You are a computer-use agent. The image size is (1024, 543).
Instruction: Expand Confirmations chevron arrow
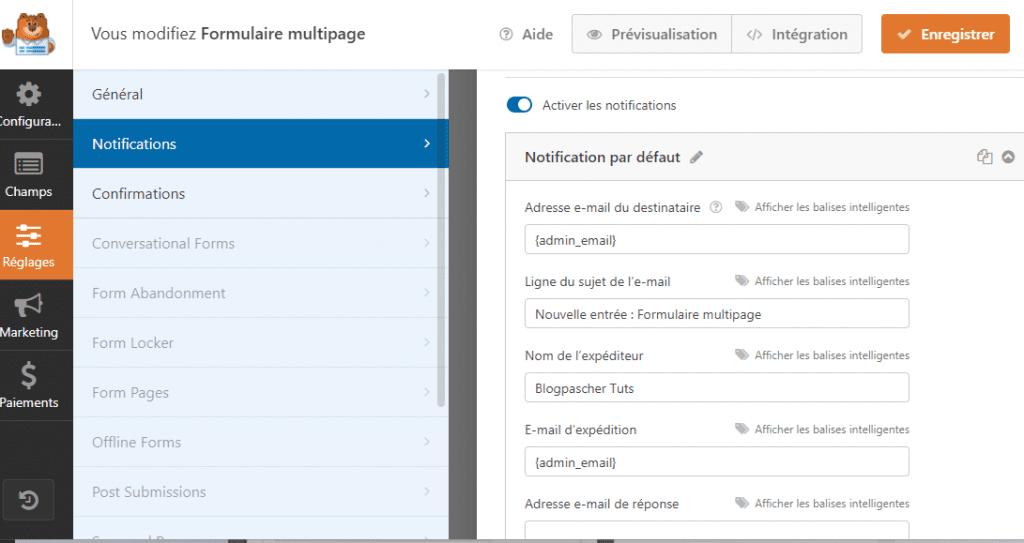click(426, 193)
